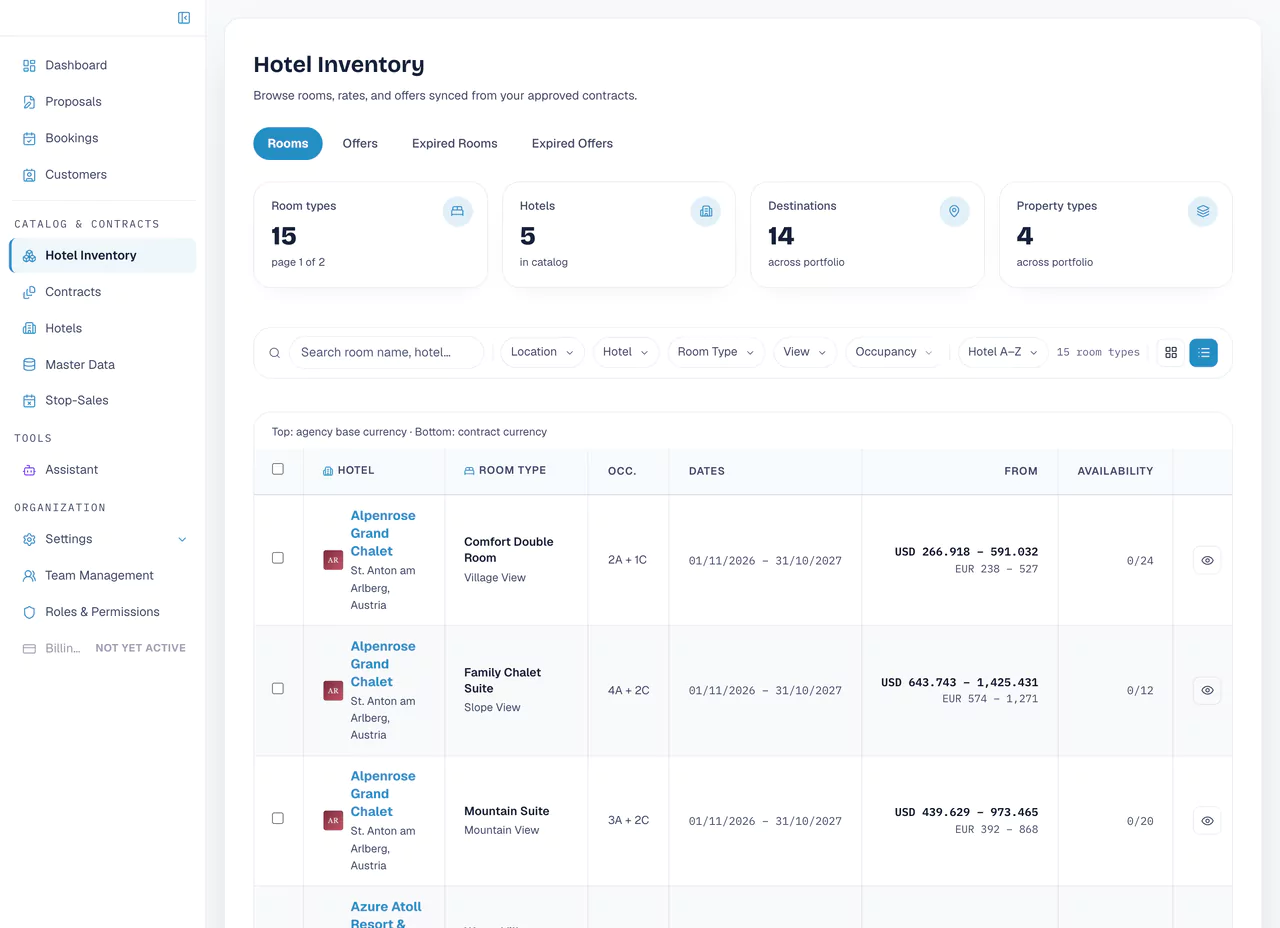Image resolution: width=1280 pixels, height=928 pixels.
Task: Open Team Management page
Action: click(102, 575)
